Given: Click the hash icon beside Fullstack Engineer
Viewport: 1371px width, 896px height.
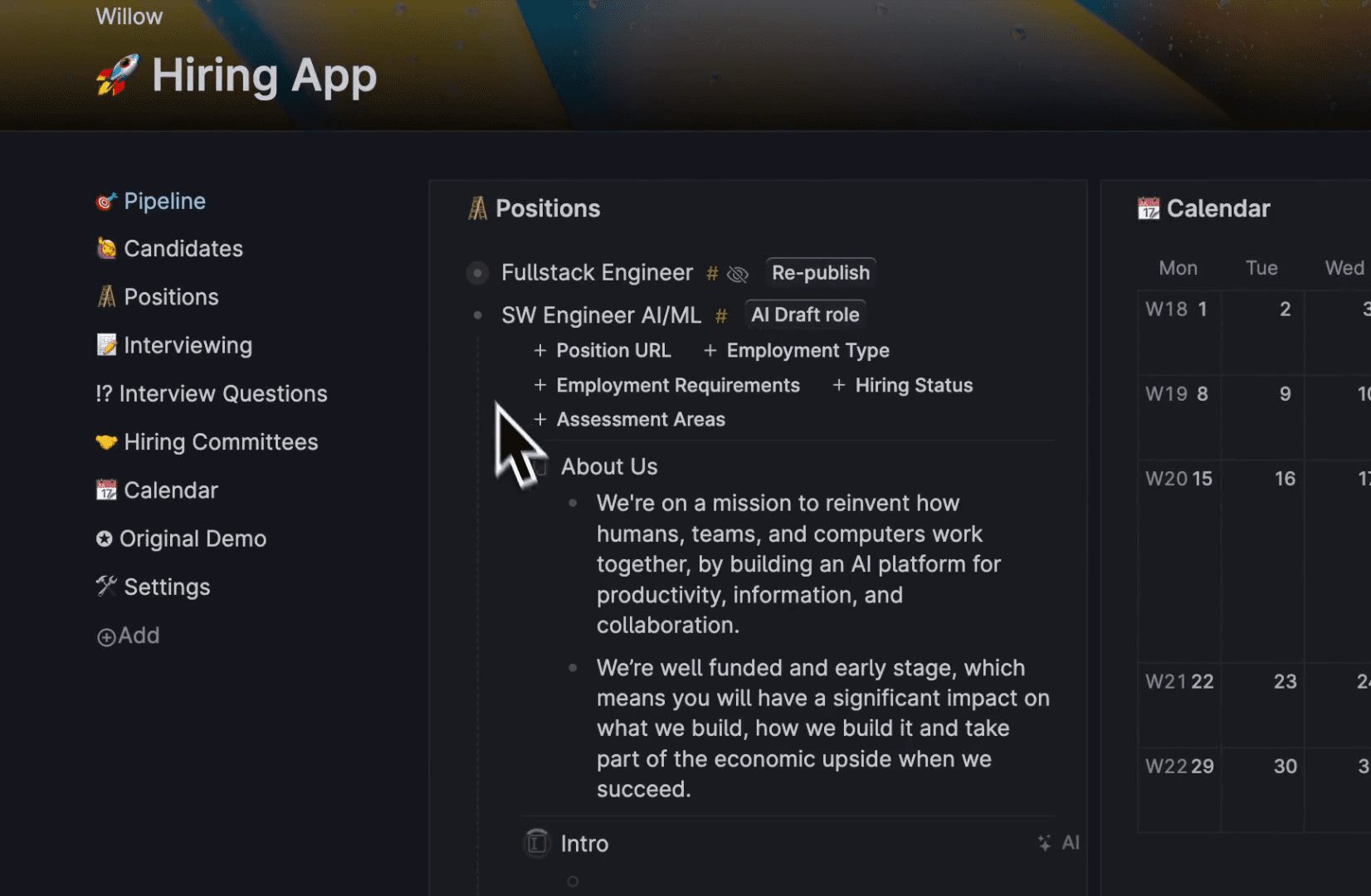Looking at the screenshot, I should (712, 273).
